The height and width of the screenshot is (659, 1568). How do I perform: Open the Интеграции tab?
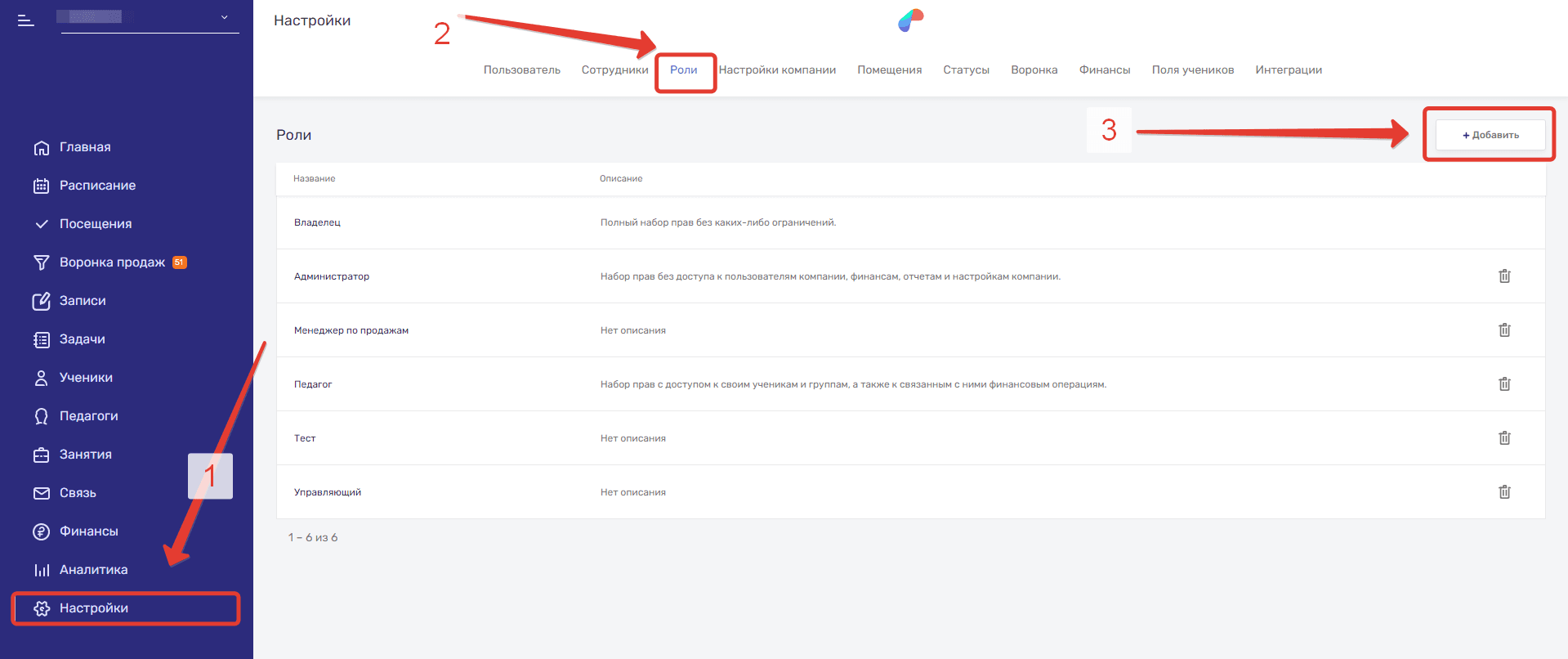[x=1288, y=70]
